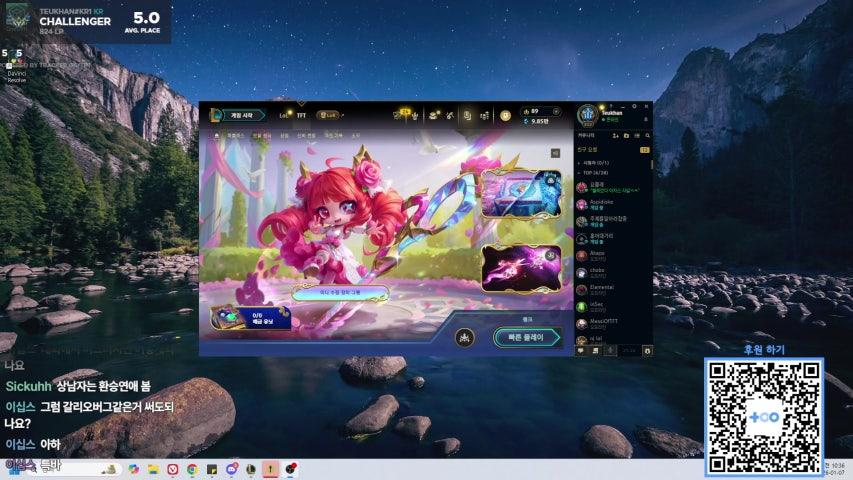853x480 pixels.
Task: Click the summoner profile avatar
Action: tap(587, 115)
